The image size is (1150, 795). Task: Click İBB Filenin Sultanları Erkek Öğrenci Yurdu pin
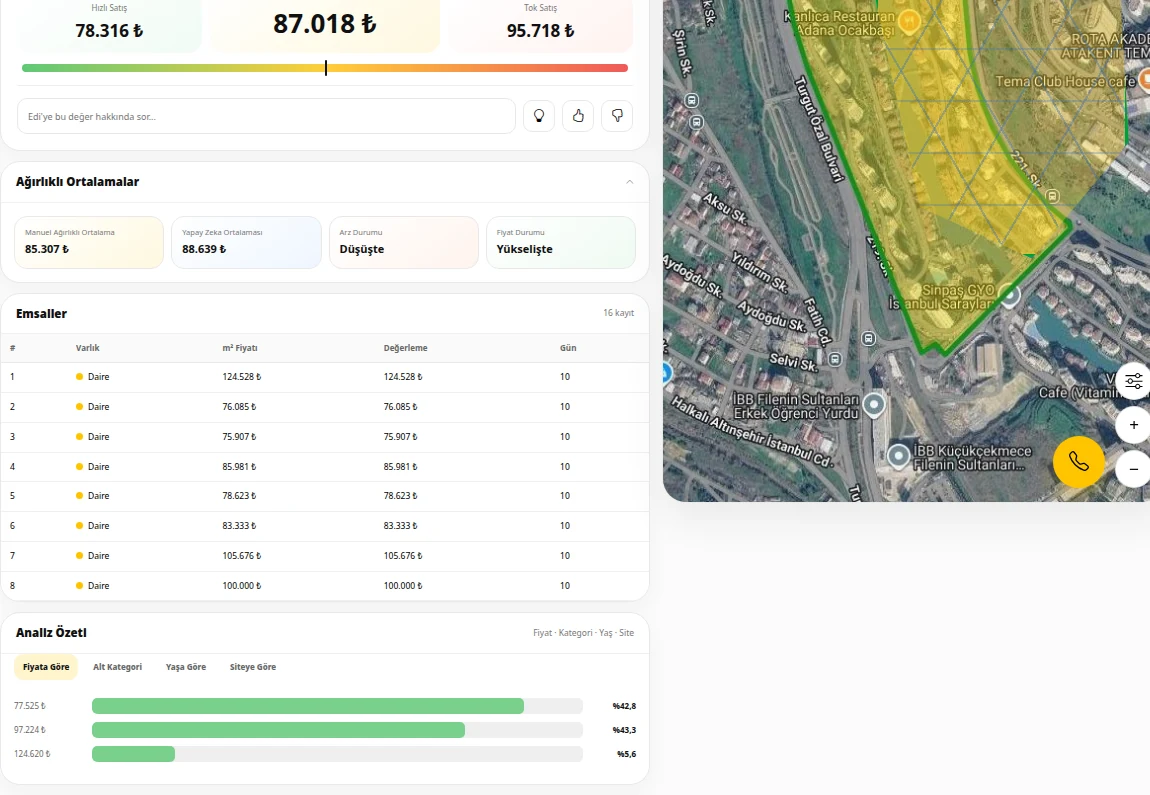pos(874,404)
